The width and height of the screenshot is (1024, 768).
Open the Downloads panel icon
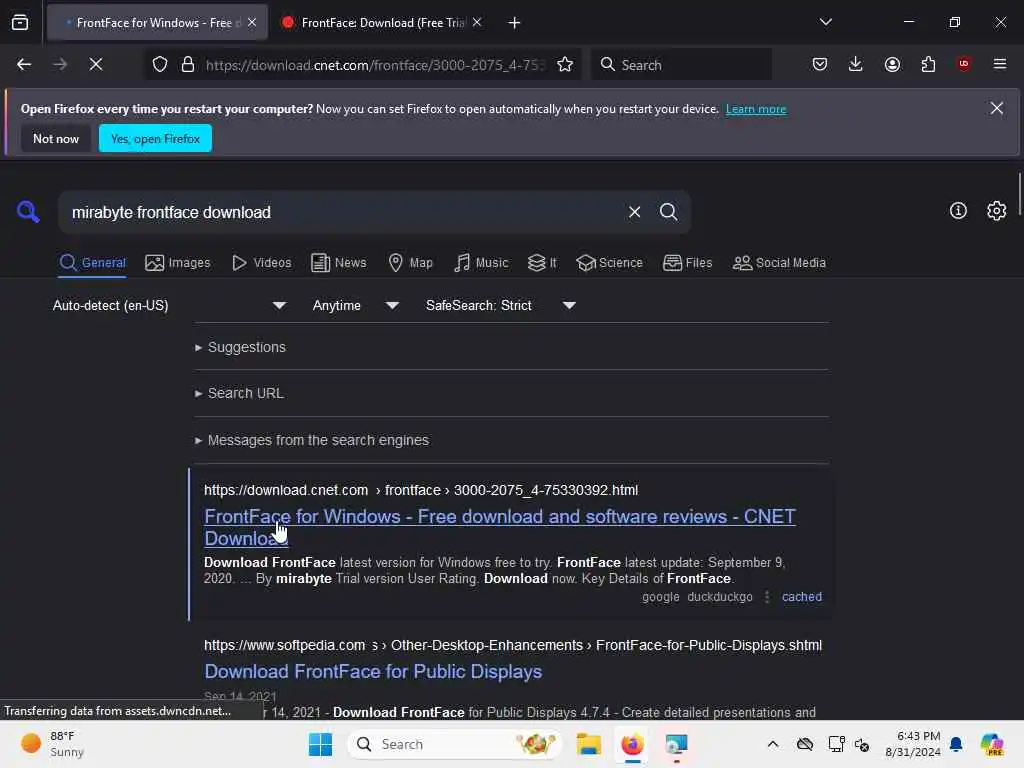pyautogui.click(x=856, y=64)
